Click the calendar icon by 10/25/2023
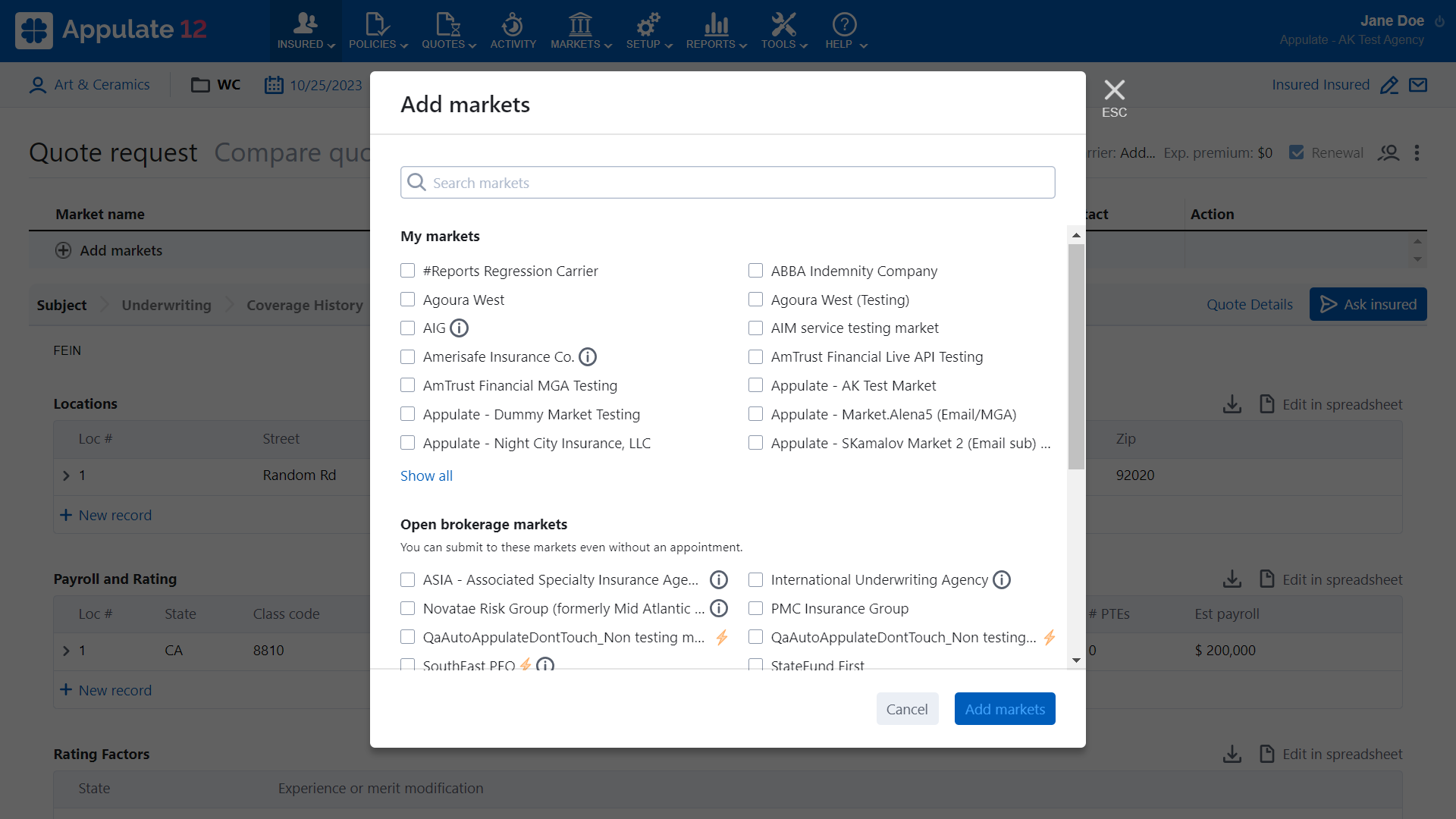The image size is (1456, 819). coord(274,85)
